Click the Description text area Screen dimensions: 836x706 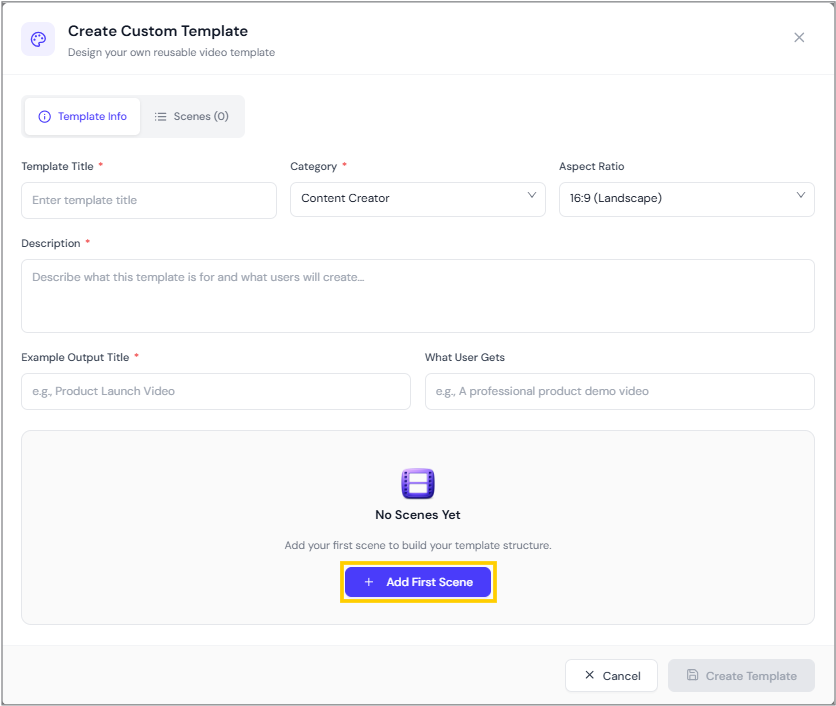tap(417, 295)
